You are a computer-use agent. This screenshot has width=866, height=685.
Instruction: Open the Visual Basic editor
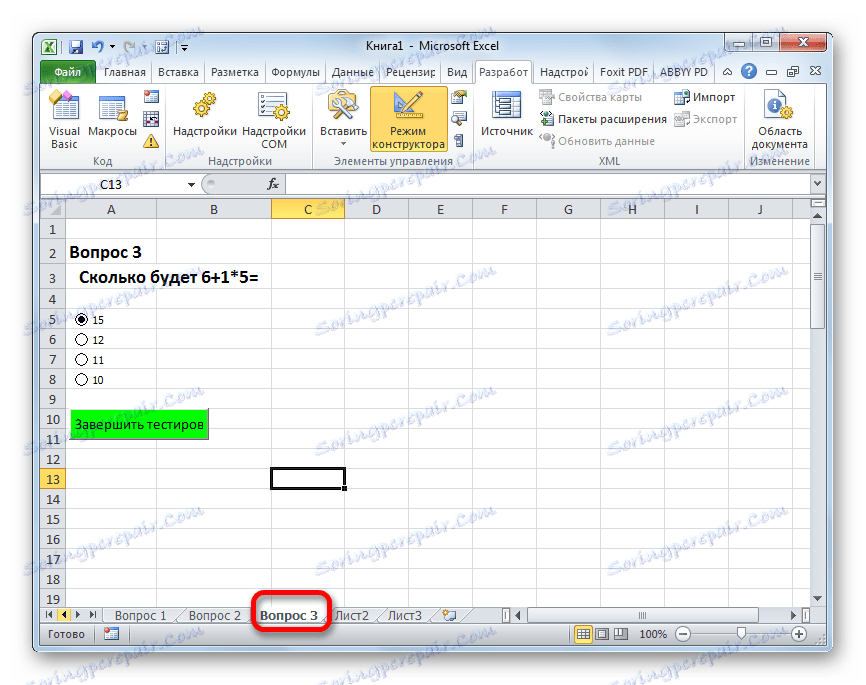point(64,120)
